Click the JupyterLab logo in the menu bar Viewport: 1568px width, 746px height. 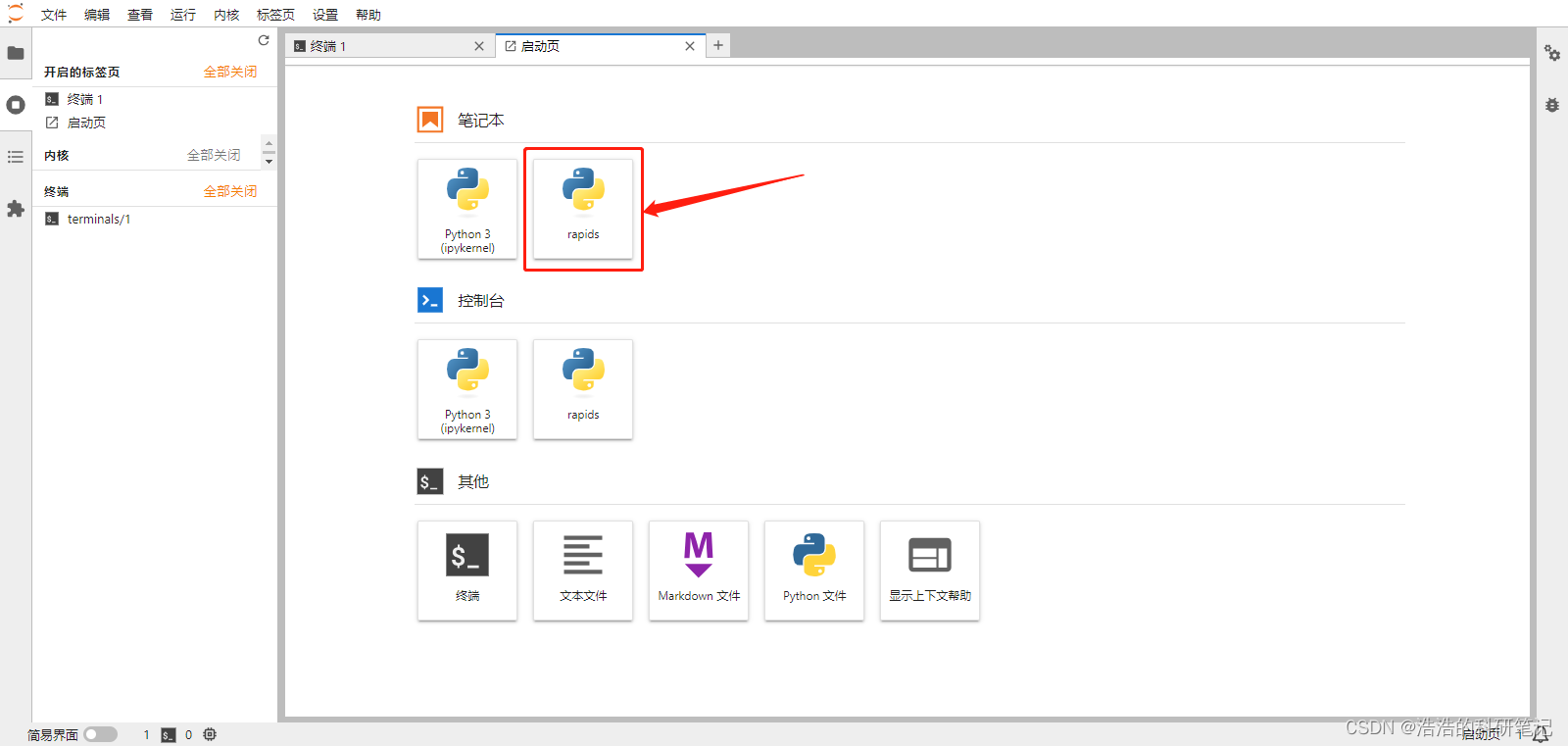[16, 13]
